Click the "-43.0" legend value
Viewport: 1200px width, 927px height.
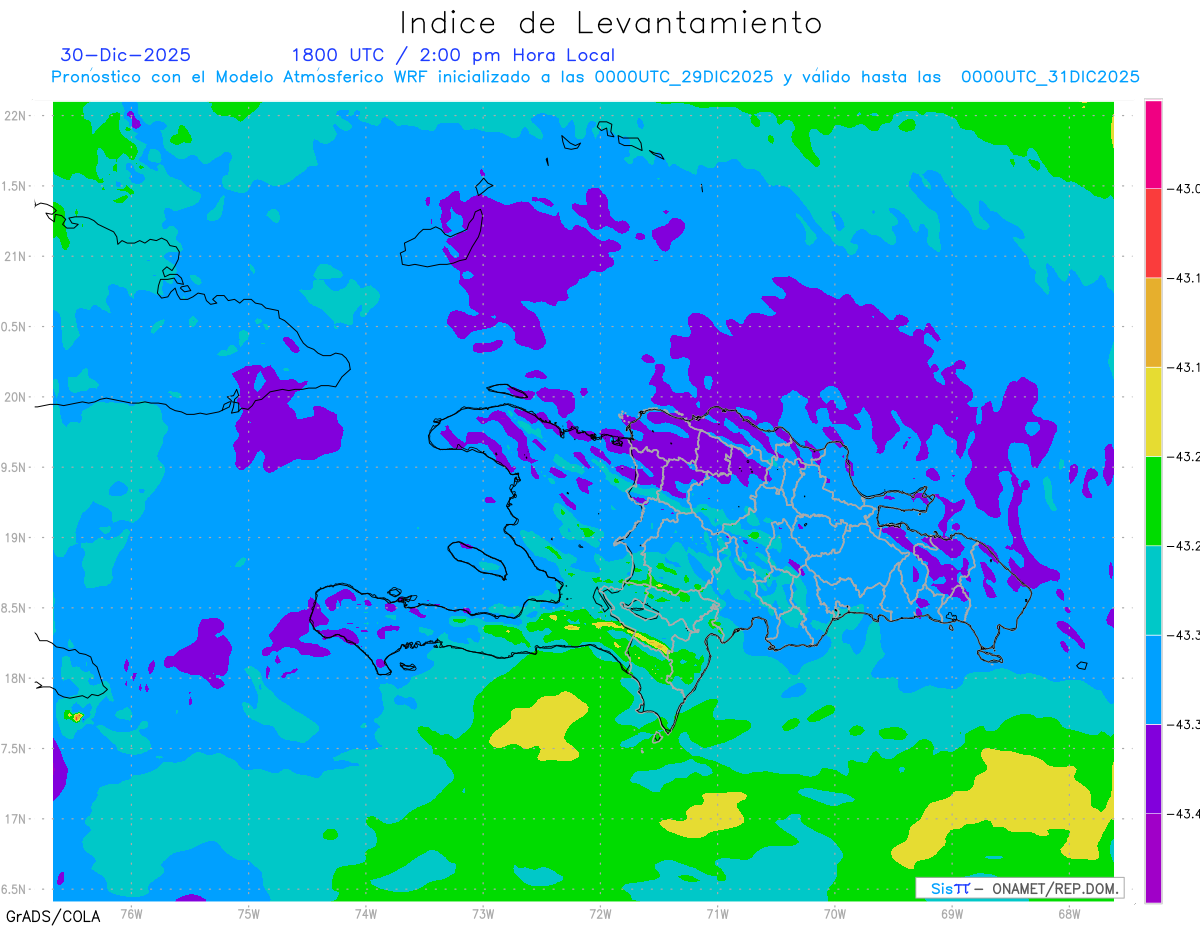pyautogui.click(x=1184, y=188)
